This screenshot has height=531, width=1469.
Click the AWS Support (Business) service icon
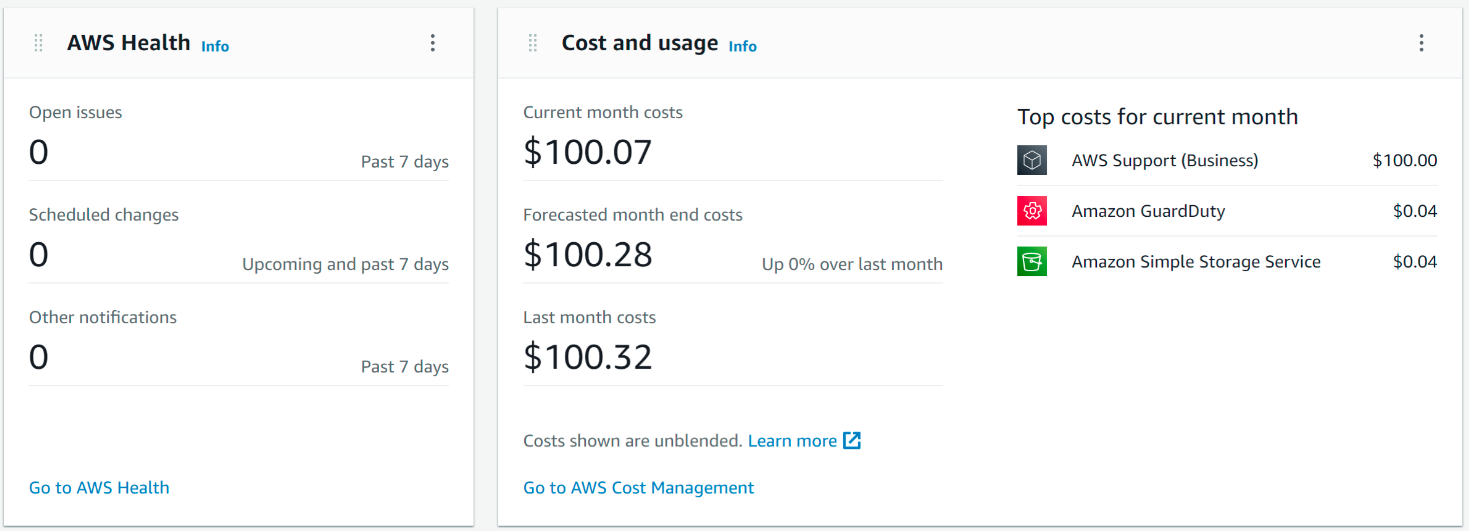(x=1032, y=160)
